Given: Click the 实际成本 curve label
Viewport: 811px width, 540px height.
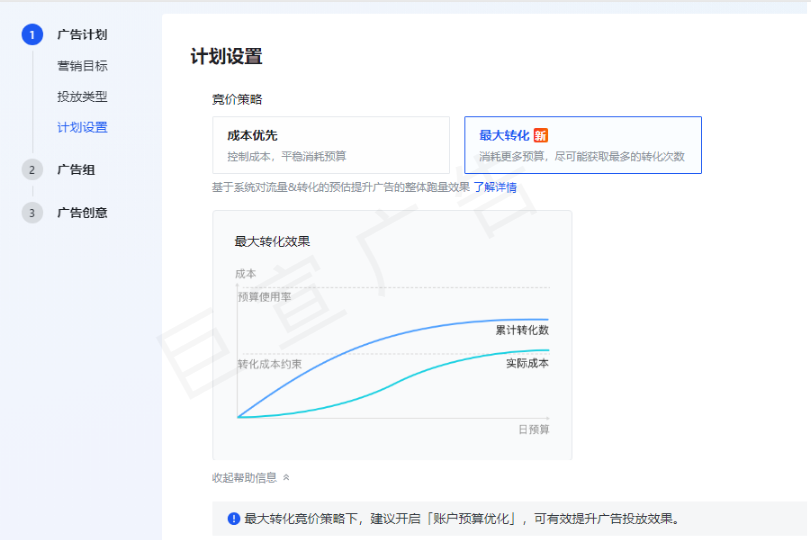Looking at the screenshot, I should click(527, 363).
